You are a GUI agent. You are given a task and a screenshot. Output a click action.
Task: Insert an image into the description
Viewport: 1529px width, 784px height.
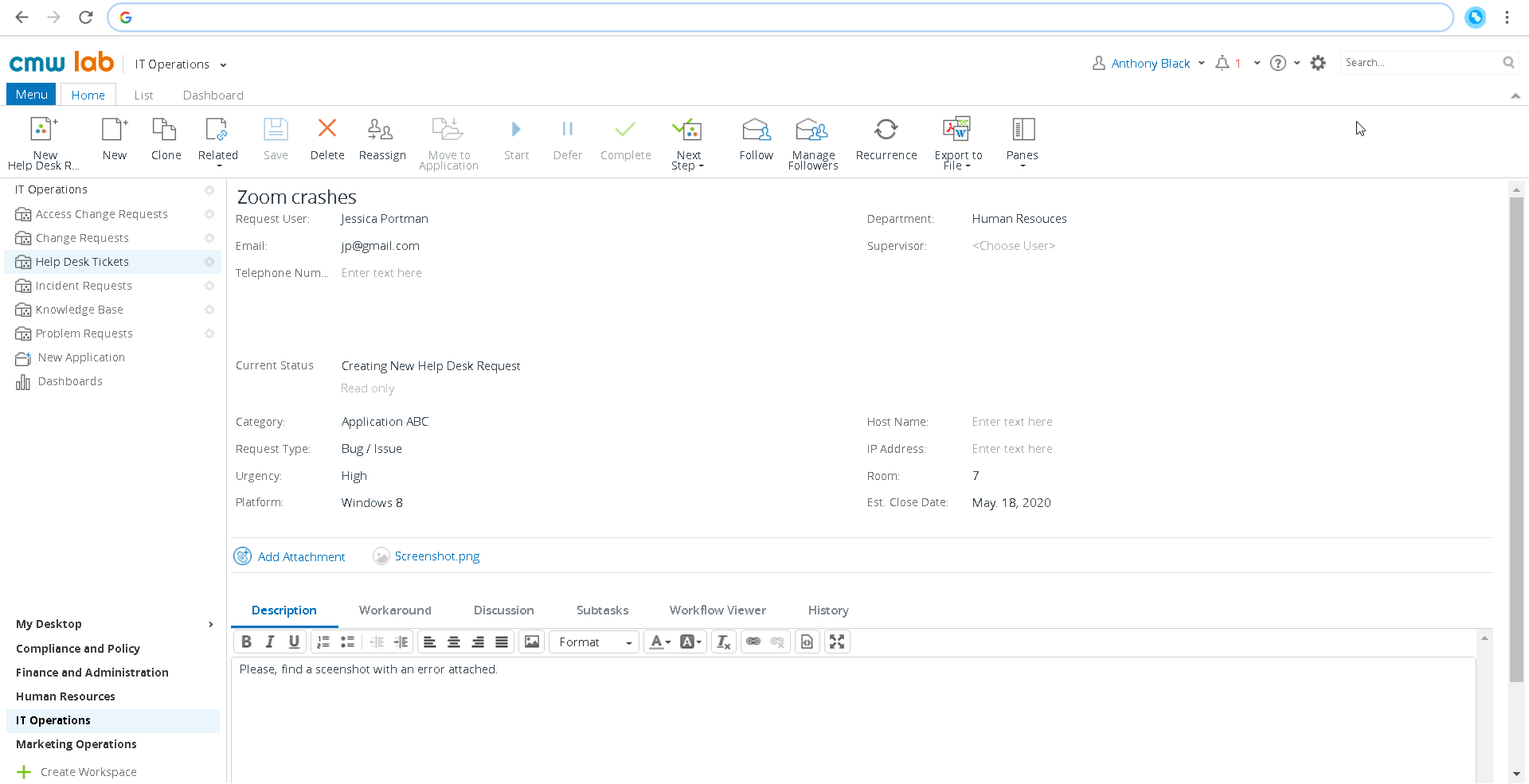(532, 642)
